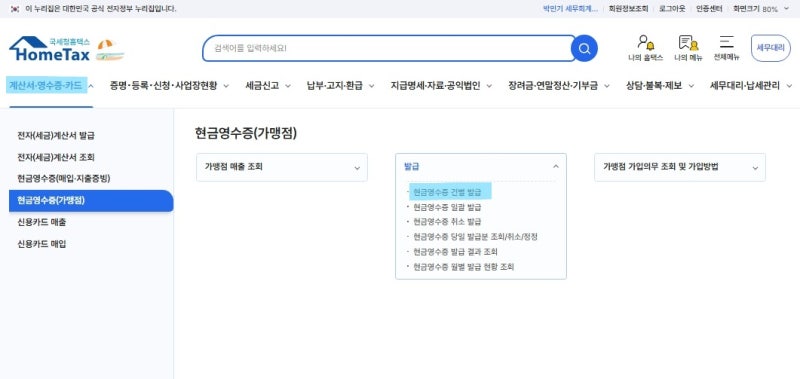Open 나의 홈택스 icon
The height and width of the screenshot is (379, 800).
pyautogui.click(x=645, y=48)
